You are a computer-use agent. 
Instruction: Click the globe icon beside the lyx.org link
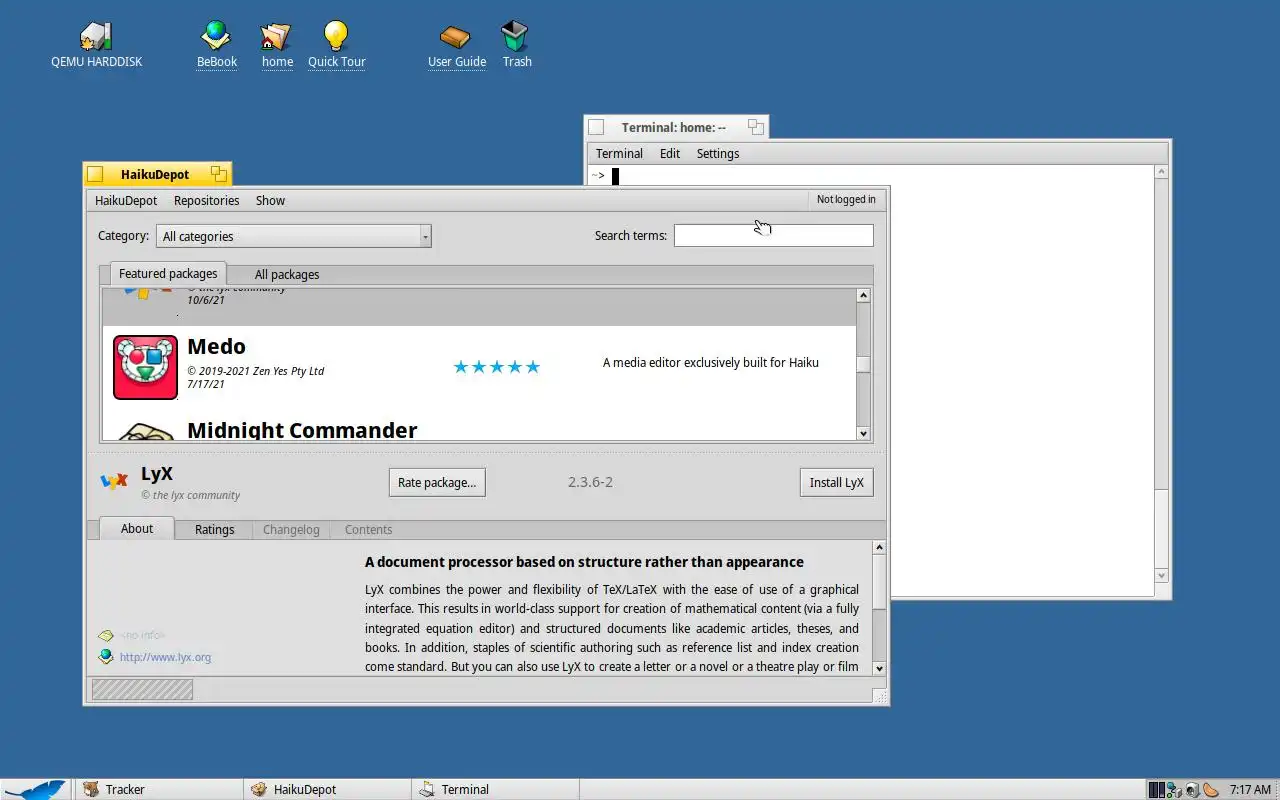click(106, 657)
